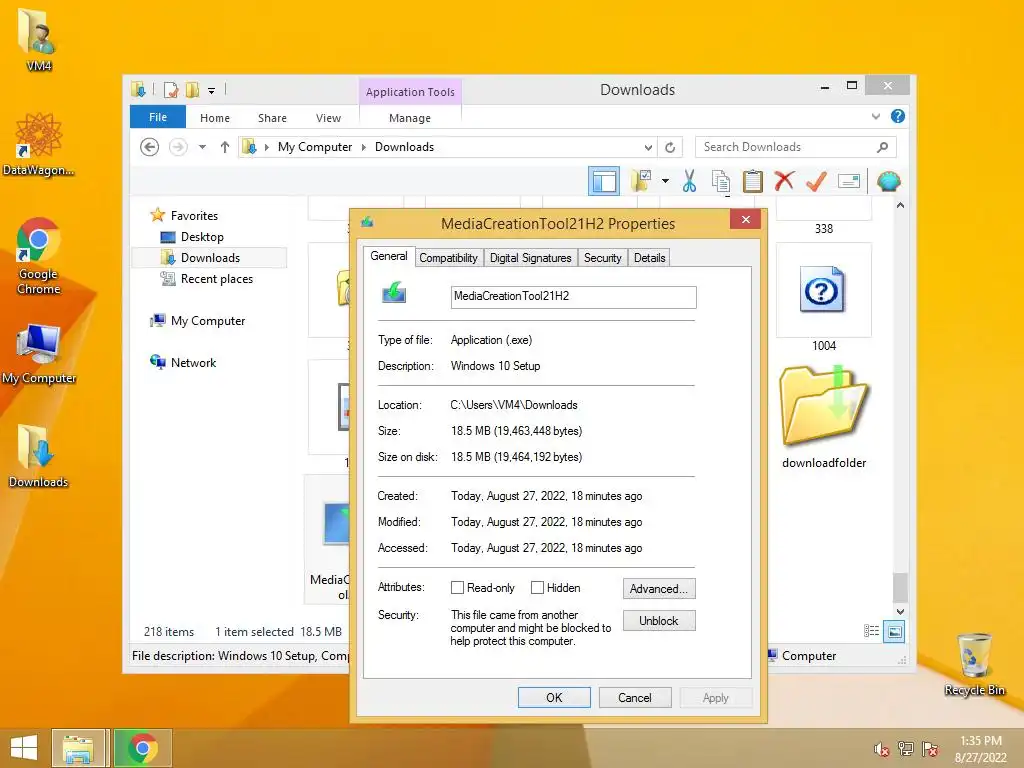Open the Manage ribbon tab
Screen dimensions: 1024x768
(409, 118)
